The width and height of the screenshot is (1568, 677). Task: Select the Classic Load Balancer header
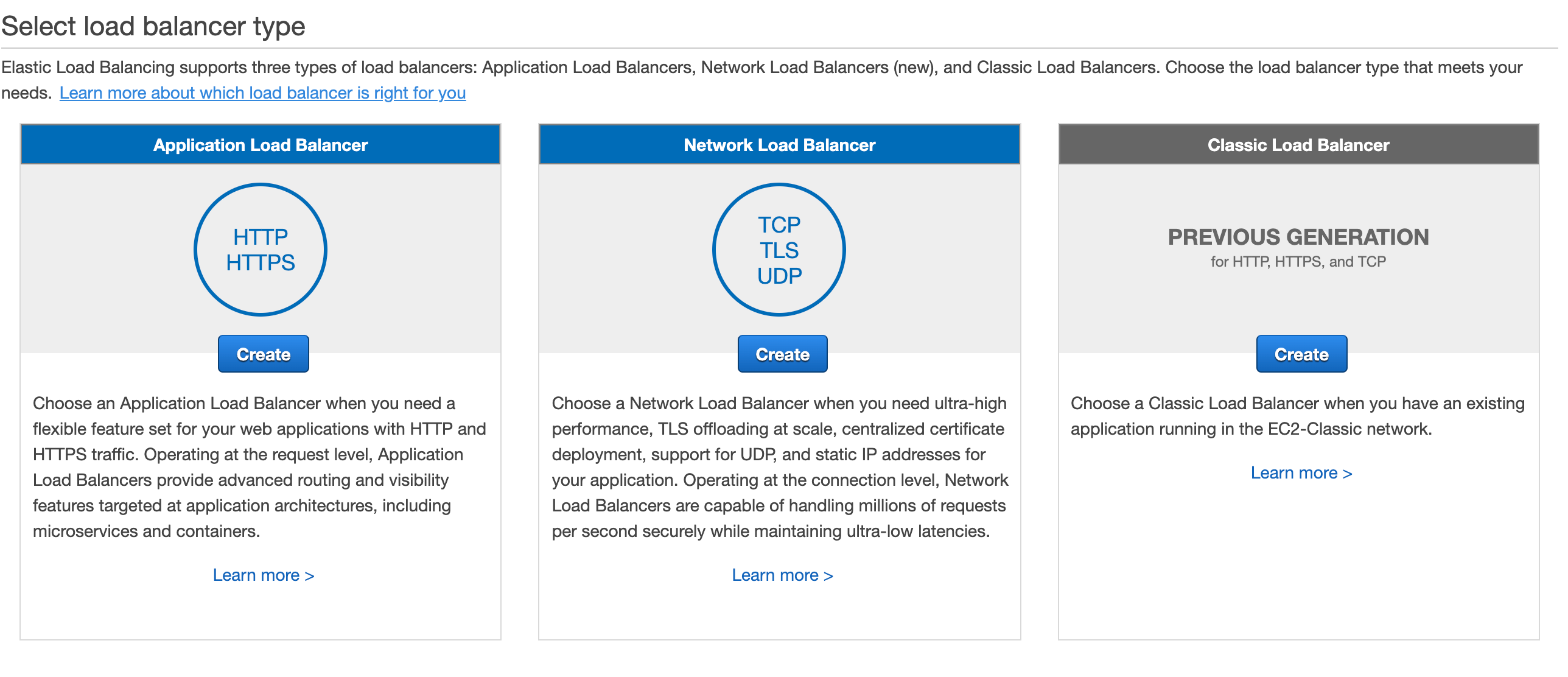[x=1298, y=145]
